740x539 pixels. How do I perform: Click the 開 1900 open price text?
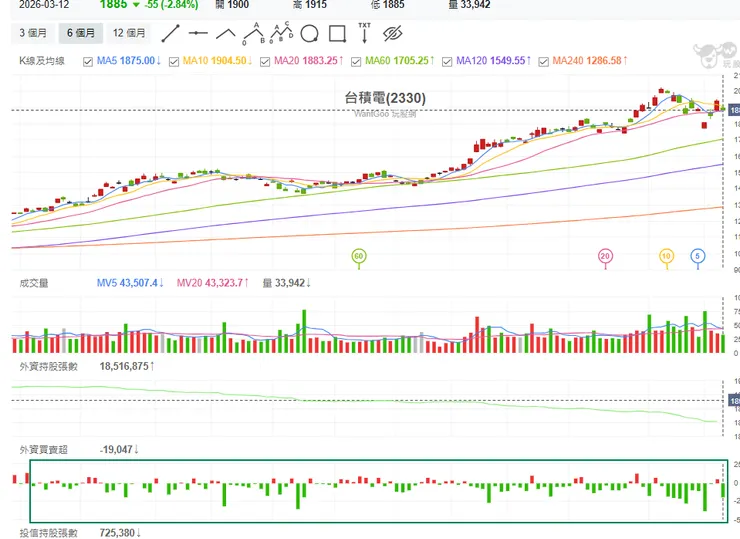(x=232, y=5)
